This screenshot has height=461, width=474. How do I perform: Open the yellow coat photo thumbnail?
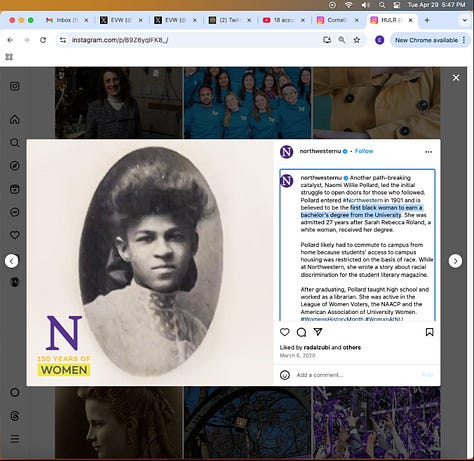pyautogui.click(x=377, y=103)
